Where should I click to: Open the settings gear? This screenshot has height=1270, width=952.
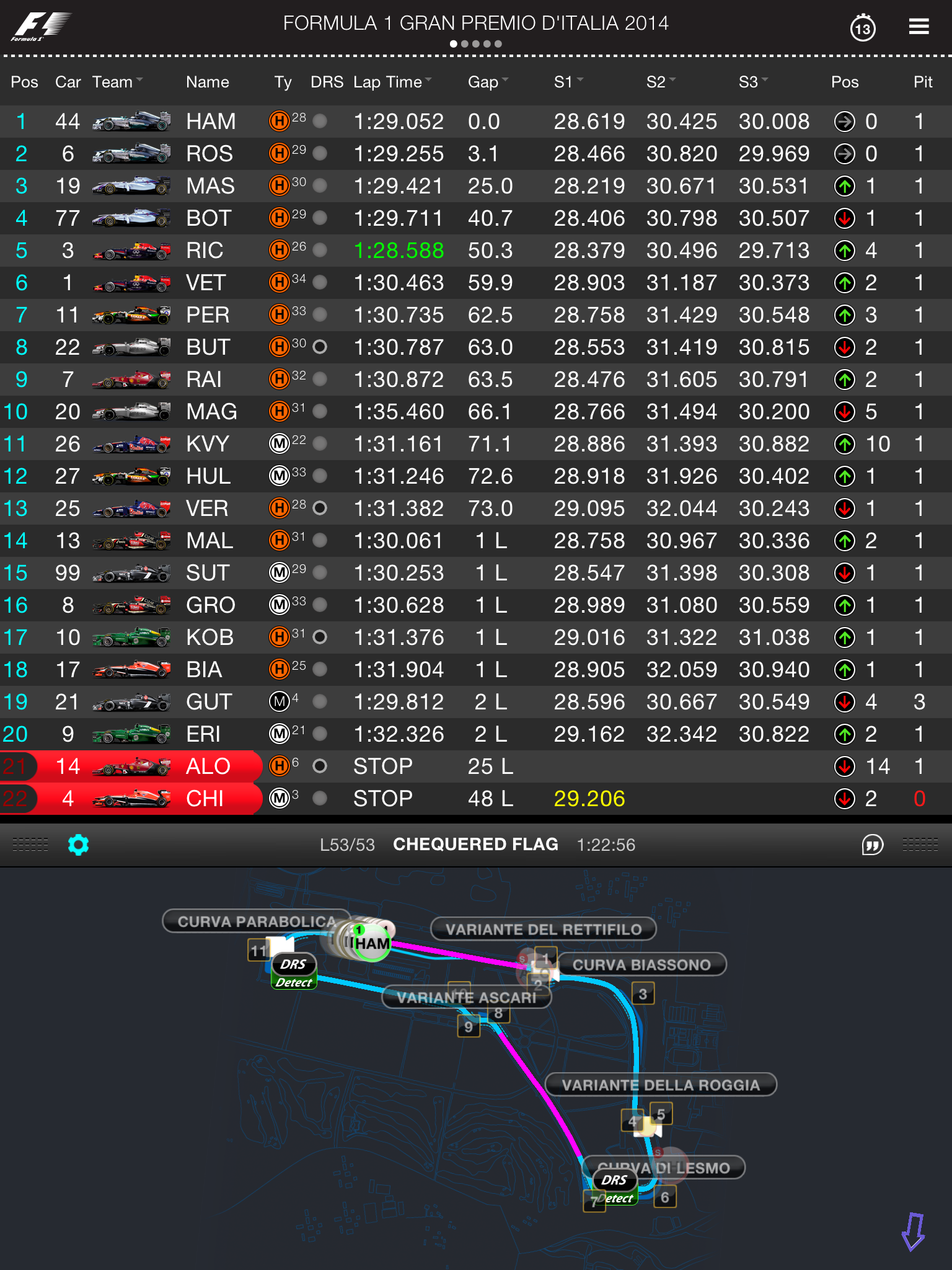click(79, 845)
